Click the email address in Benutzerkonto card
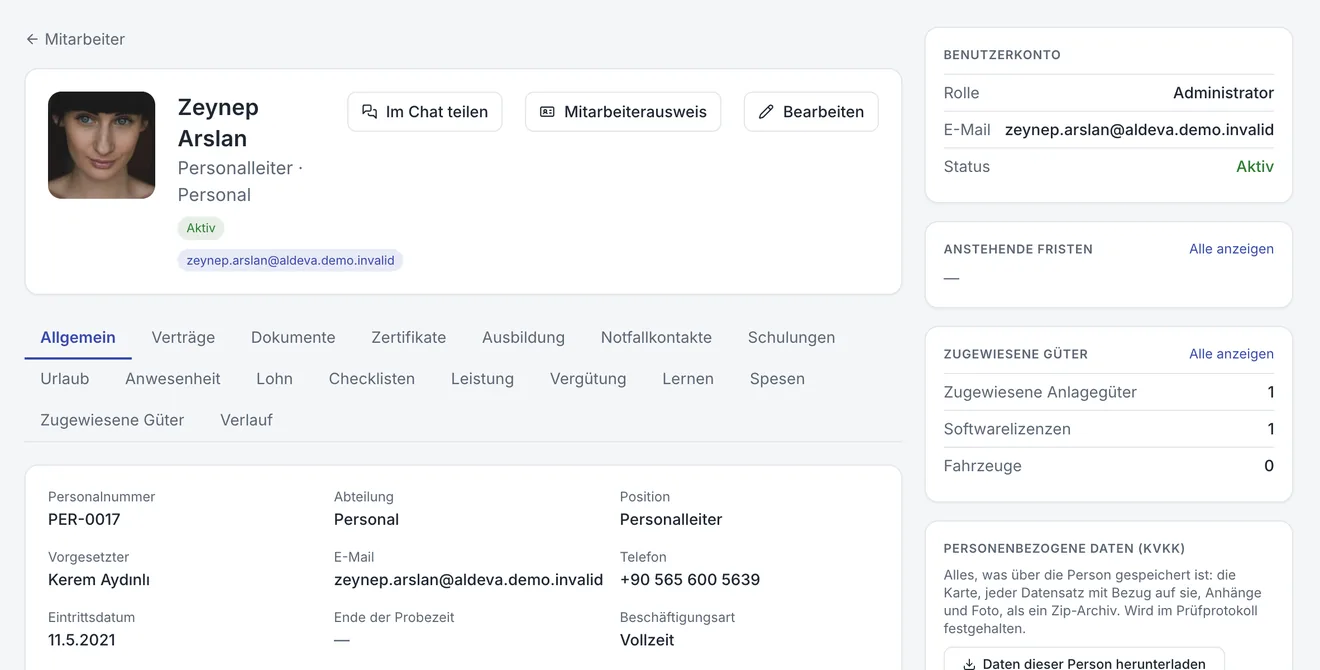Image resolution: width=1320 pixels, height=670 pixels. tap(1139, 130)
